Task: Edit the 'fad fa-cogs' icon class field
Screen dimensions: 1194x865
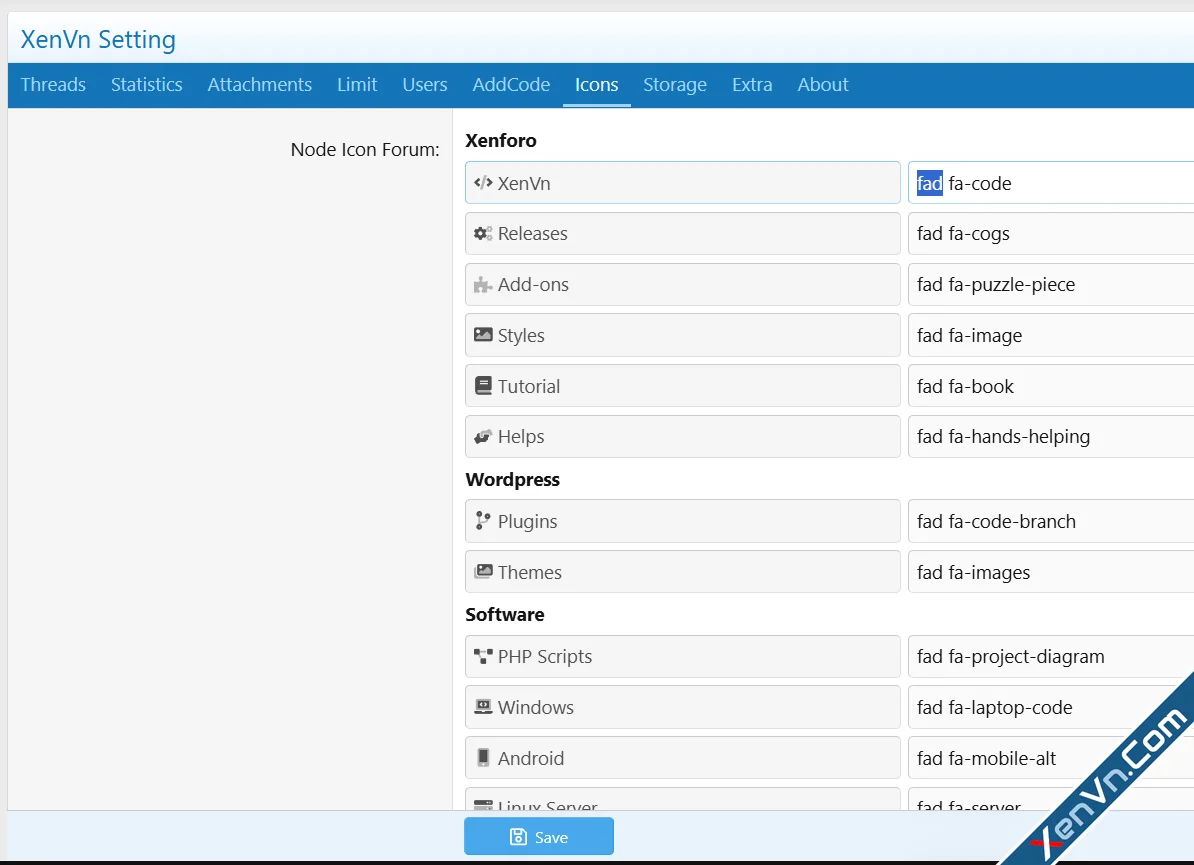Action: [1051, 234]
